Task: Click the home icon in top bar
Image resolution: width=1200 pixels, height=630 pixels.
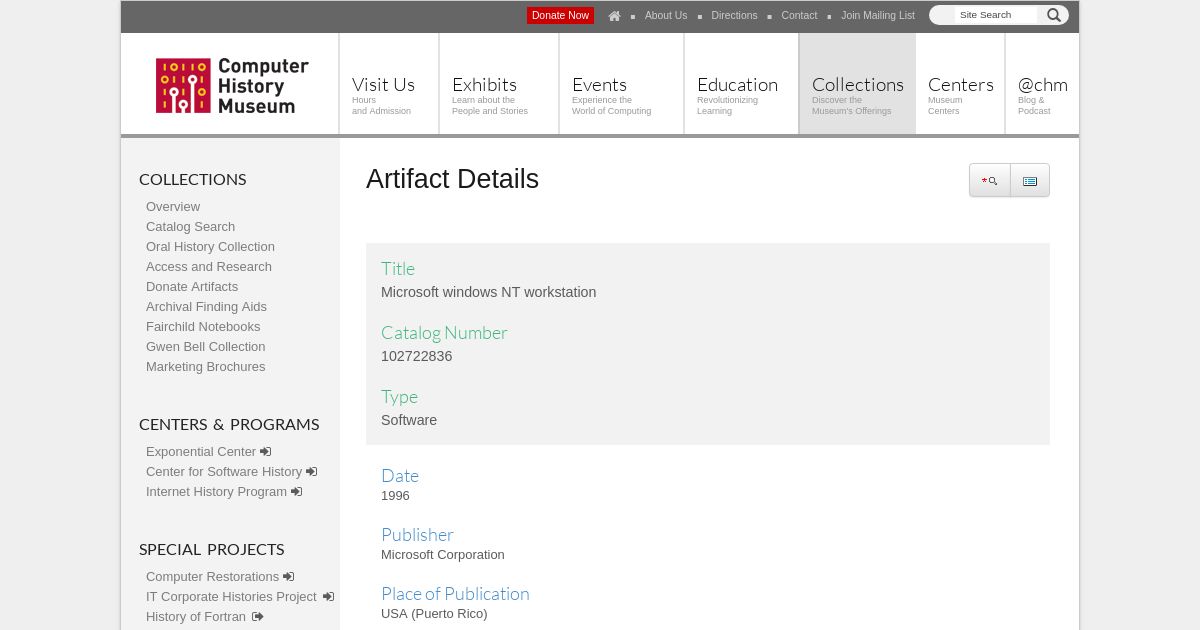Action: pos(614,16)
